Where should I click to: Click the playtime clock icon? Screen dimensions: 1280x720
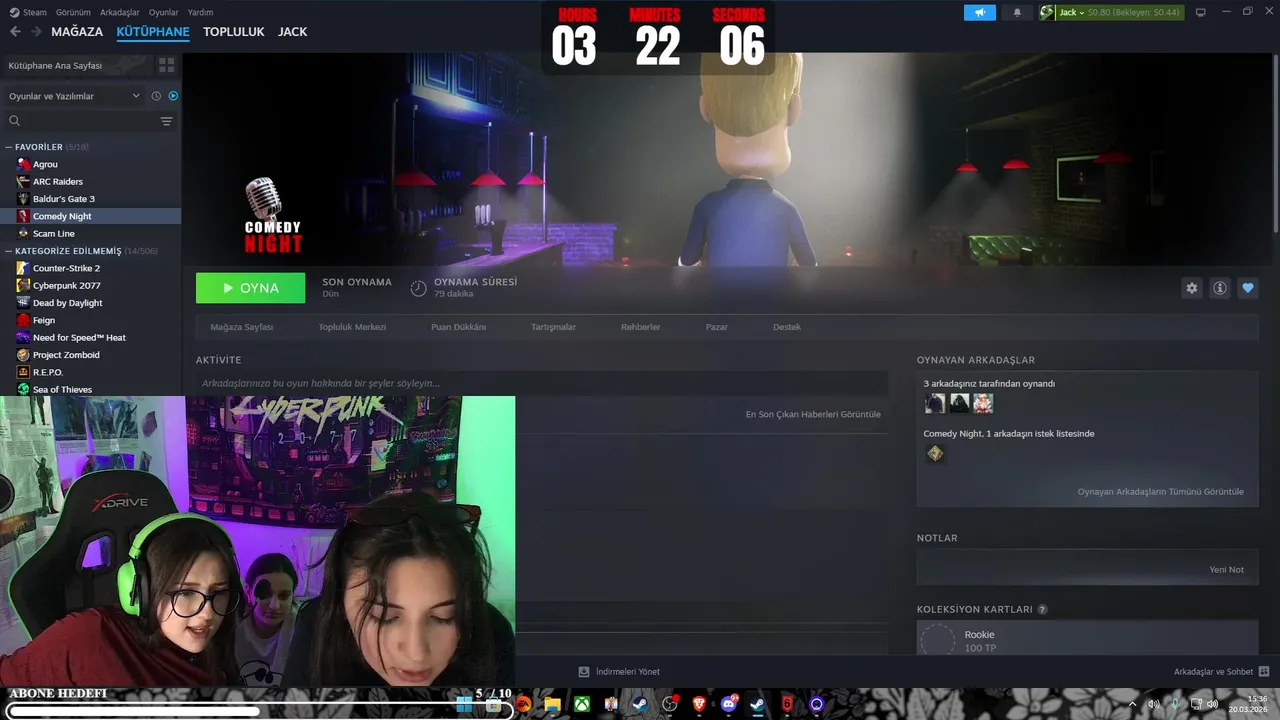(418, 288)
